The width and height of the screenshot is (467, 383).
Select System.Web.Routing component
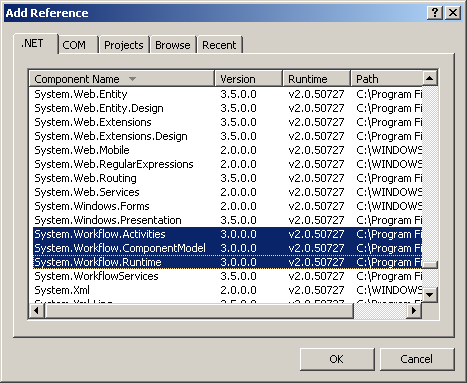pos(227,178)
